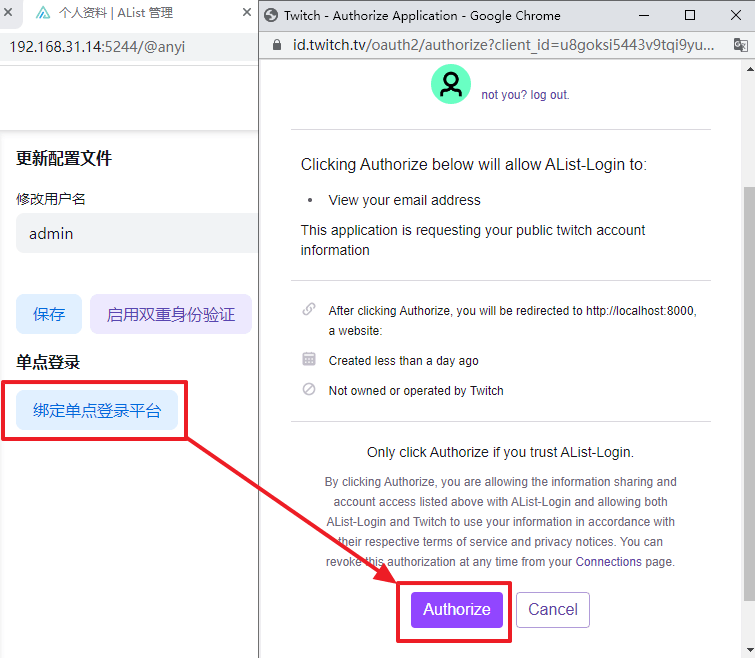Click the scrollbar up arrow in Twitch window
The image size is (755, 658).
[750, 69]
